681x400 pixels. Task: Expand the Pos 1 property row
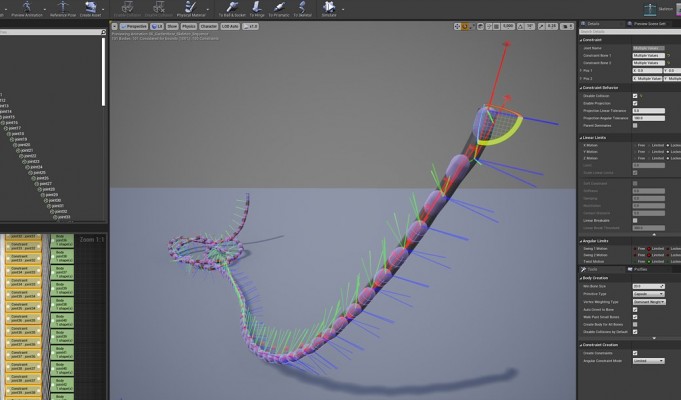[581, 70]
